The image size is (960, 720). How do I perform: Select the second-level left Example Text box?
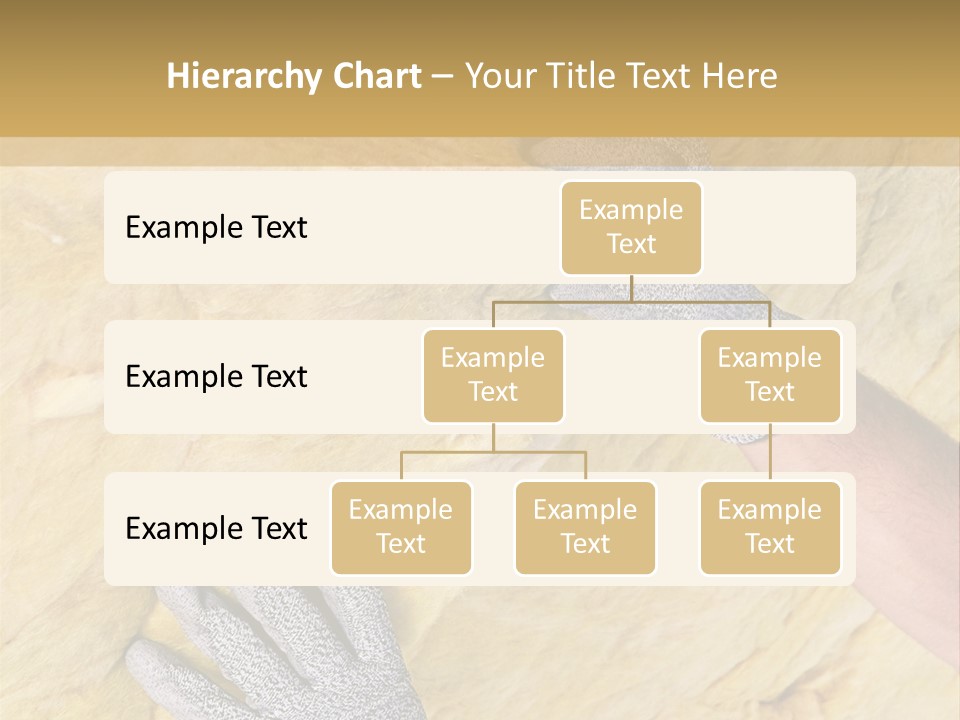pyautogui.click(x=493, y=375)
